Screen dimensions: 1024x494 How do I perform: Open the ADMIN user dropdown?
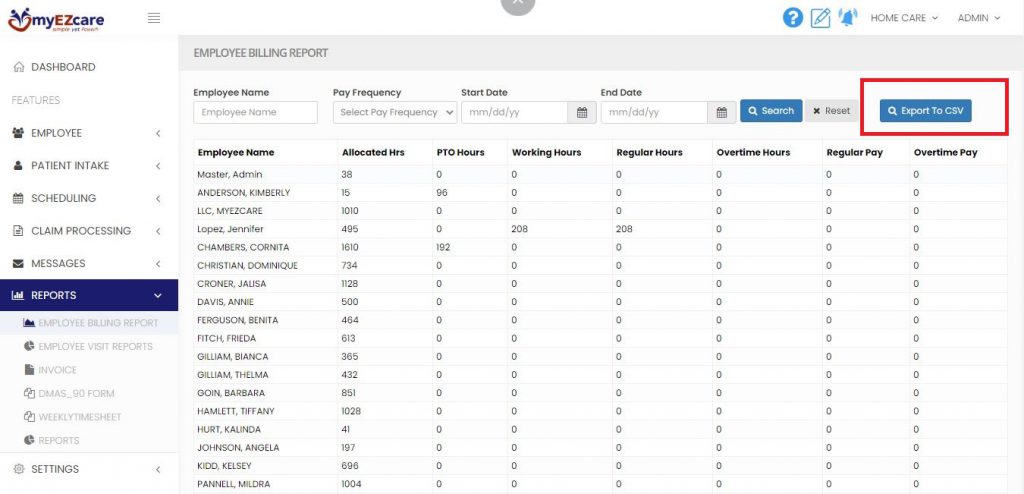979,18
